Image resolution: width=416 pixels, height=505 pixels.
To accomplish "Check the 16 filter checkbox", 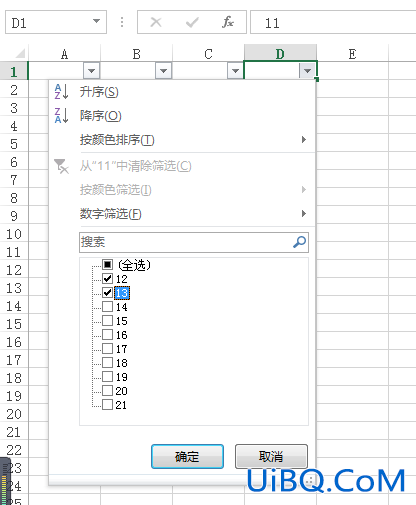I will tap(107, 335).
